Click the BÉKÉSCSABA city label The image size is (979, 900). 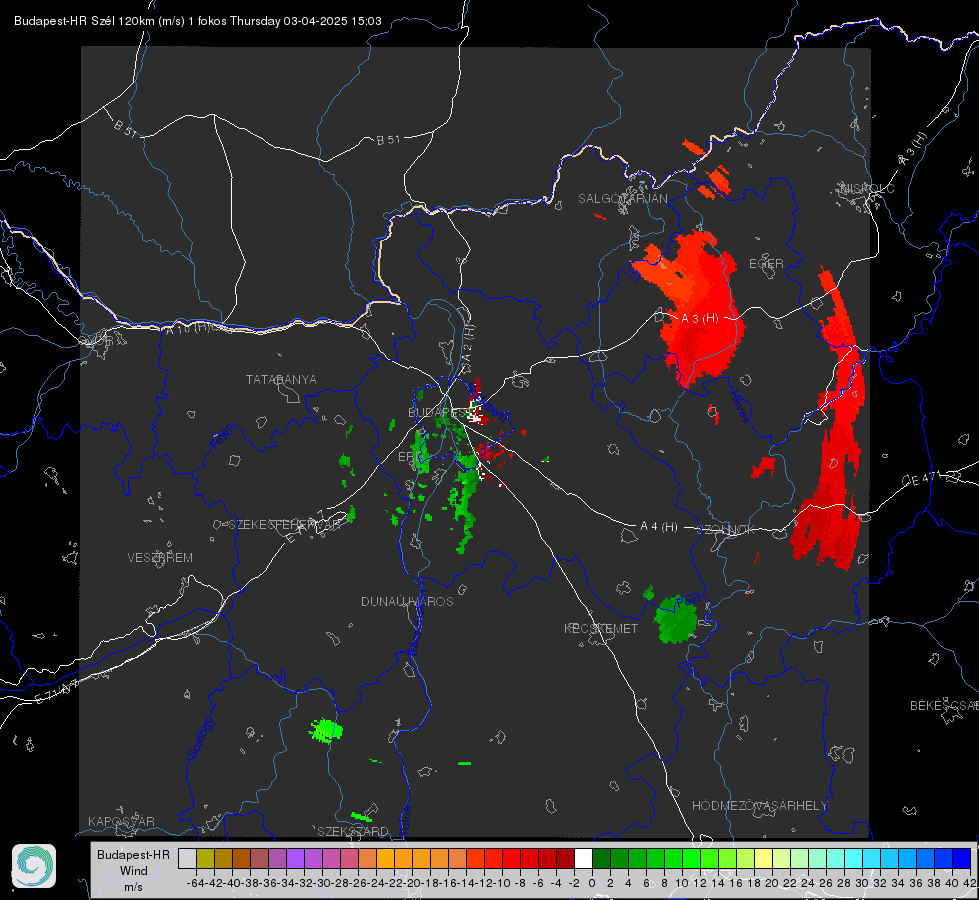point(944,706)
